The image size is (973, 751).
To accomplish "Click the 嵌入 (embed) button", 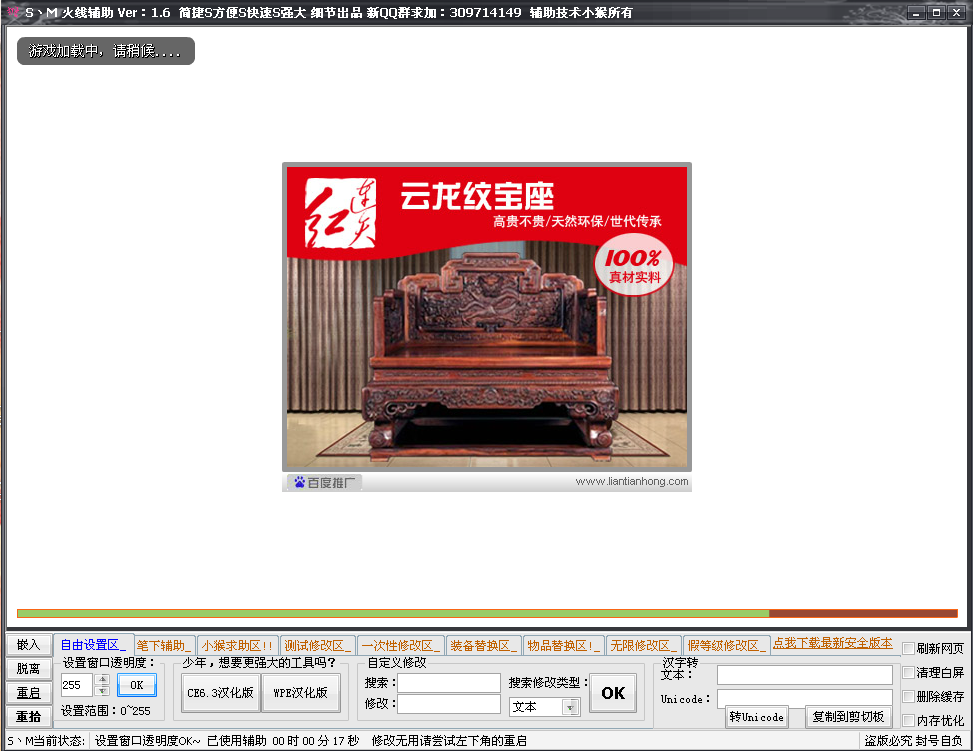I will [x=29, y=645].
